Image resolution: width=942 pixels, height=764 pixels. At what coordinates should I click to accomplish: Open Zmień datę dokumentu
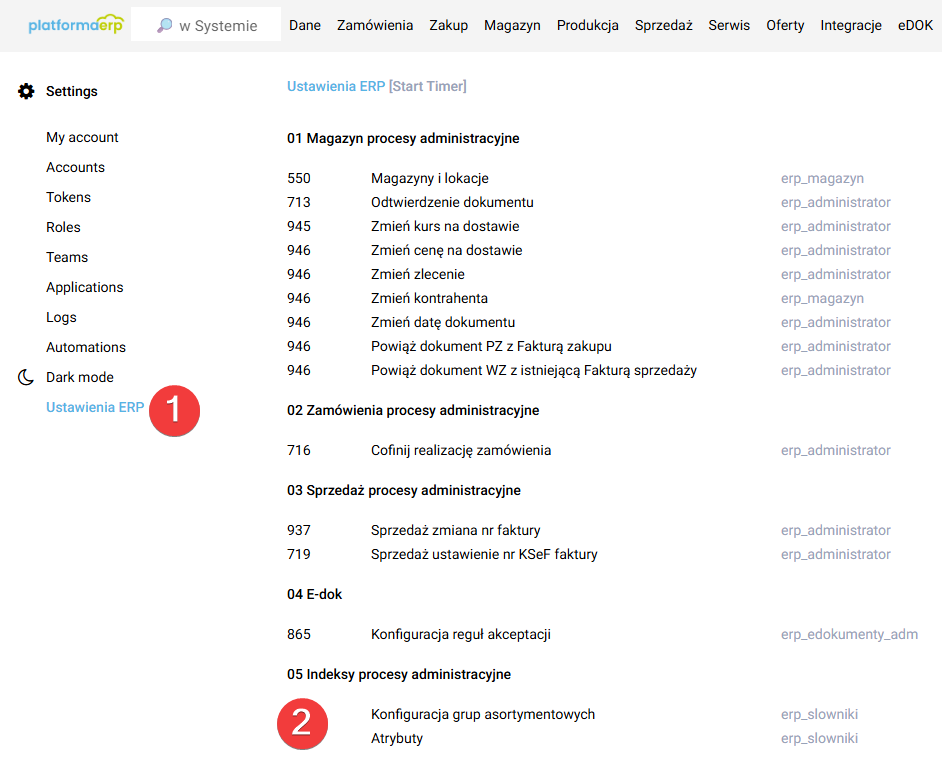pos(443,323)
